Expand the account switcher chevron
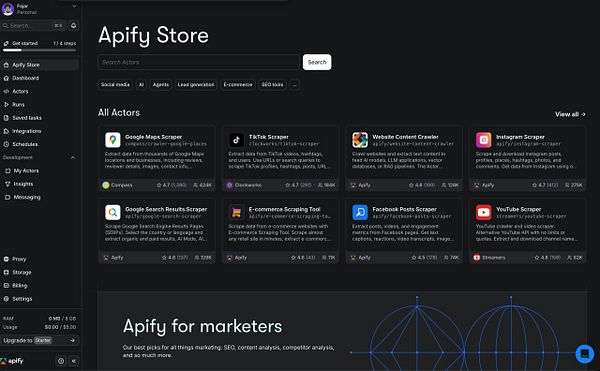This screenshot has width=600, height=371. [74, 6]
